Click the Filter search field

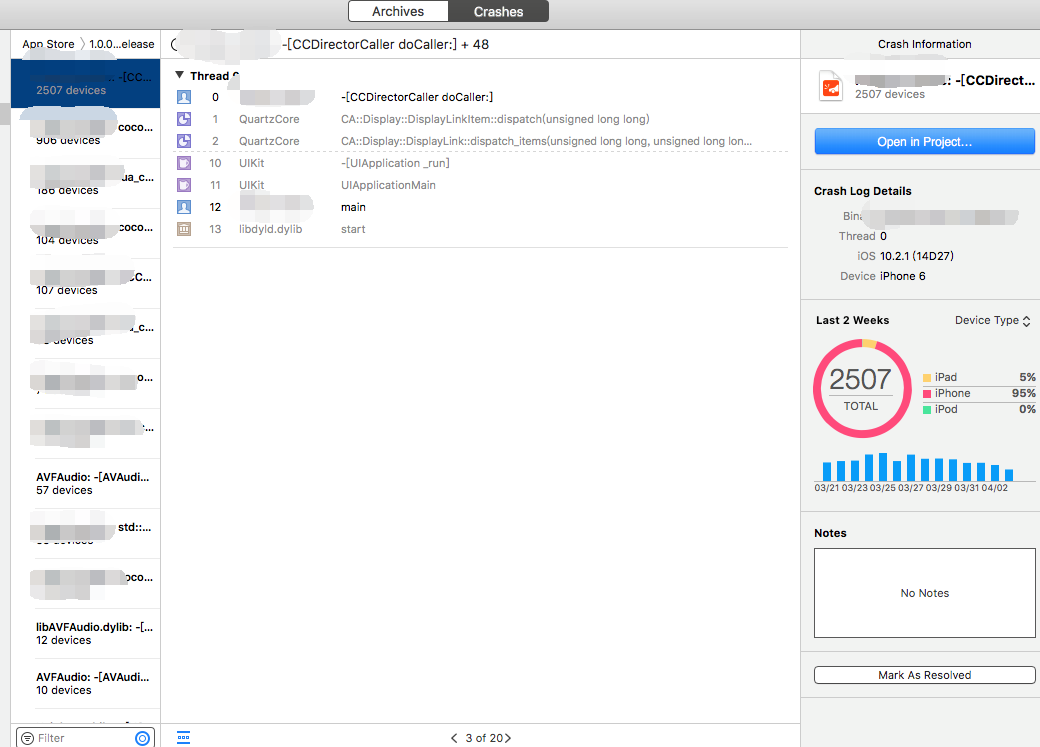(85, 738)
